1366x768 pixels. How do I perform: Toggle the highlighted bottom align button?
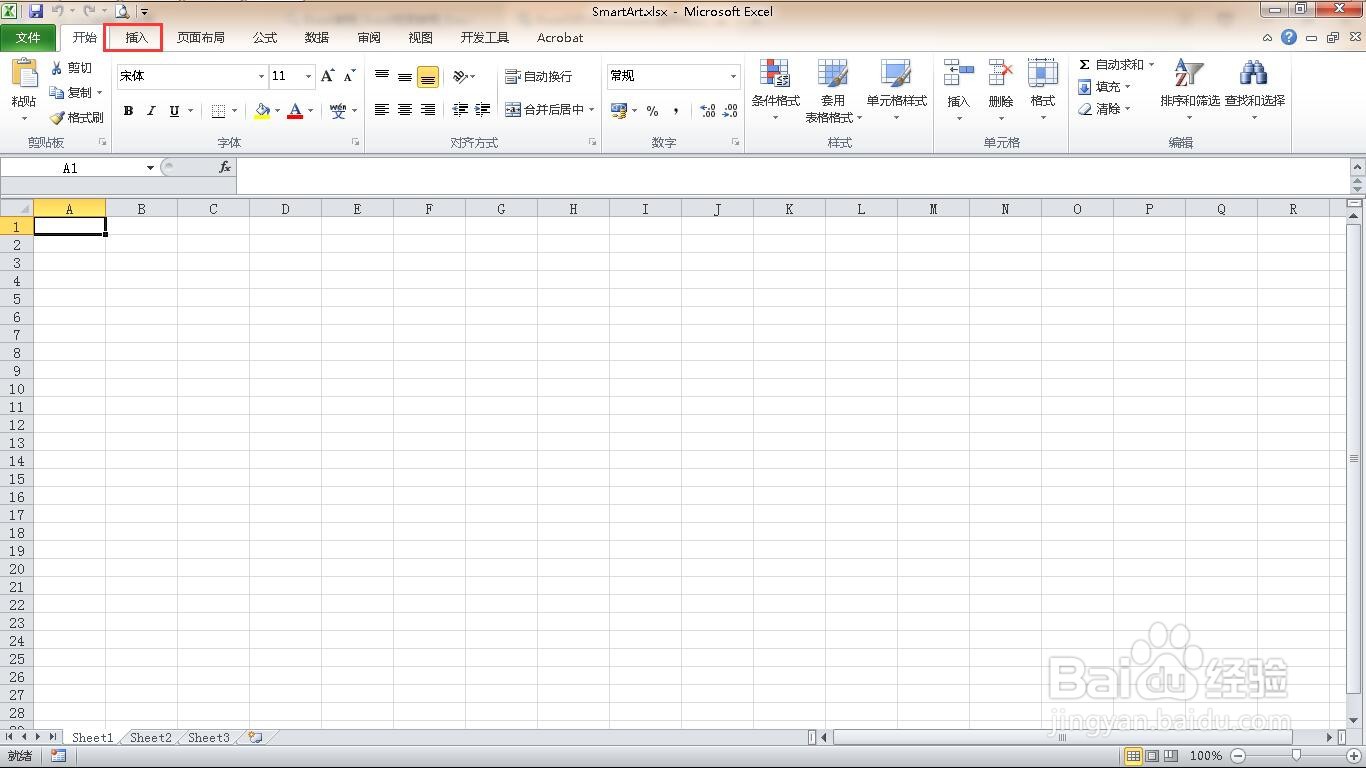428,77
